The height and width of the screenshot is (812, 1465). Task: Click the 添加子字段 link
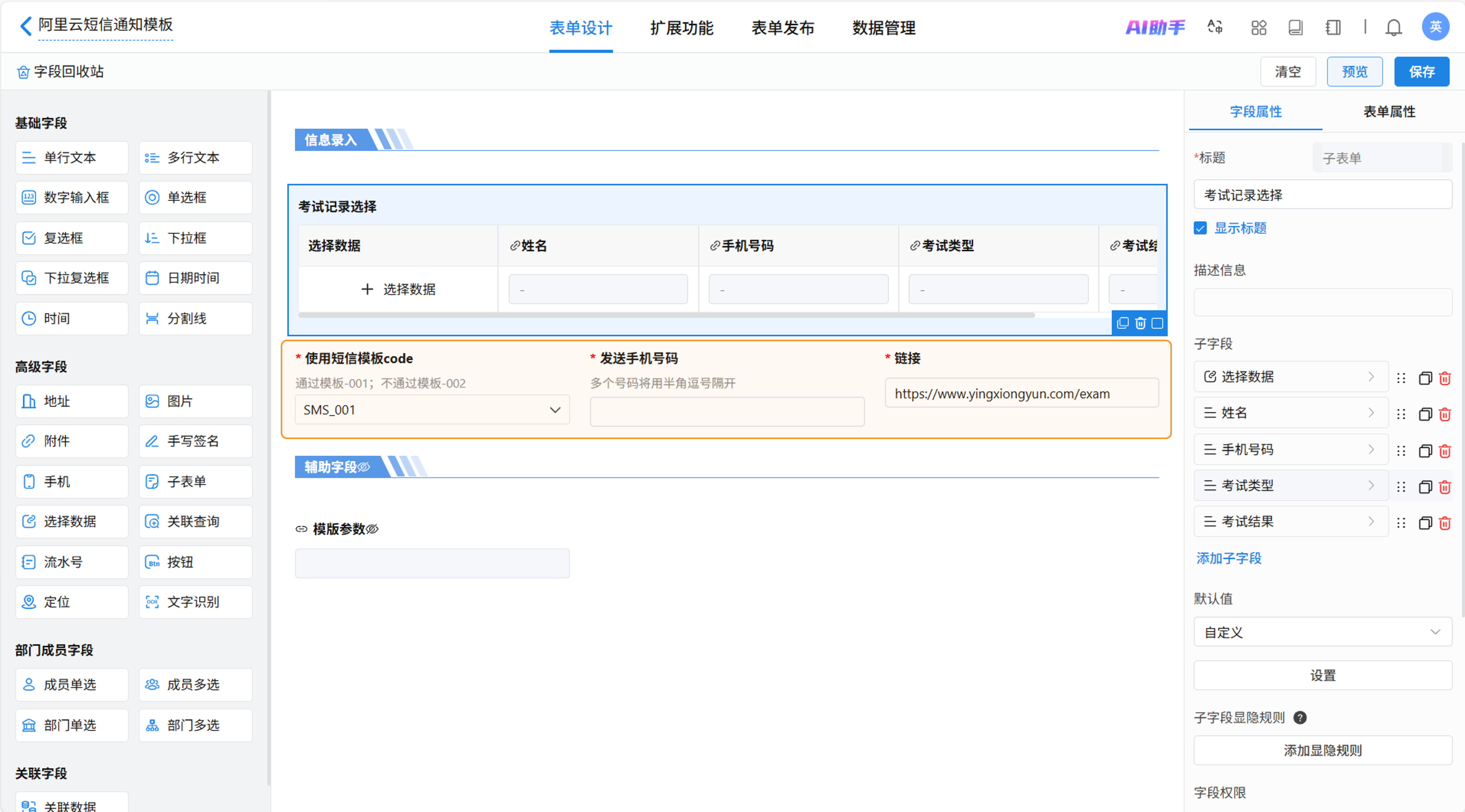point(1228,558)
